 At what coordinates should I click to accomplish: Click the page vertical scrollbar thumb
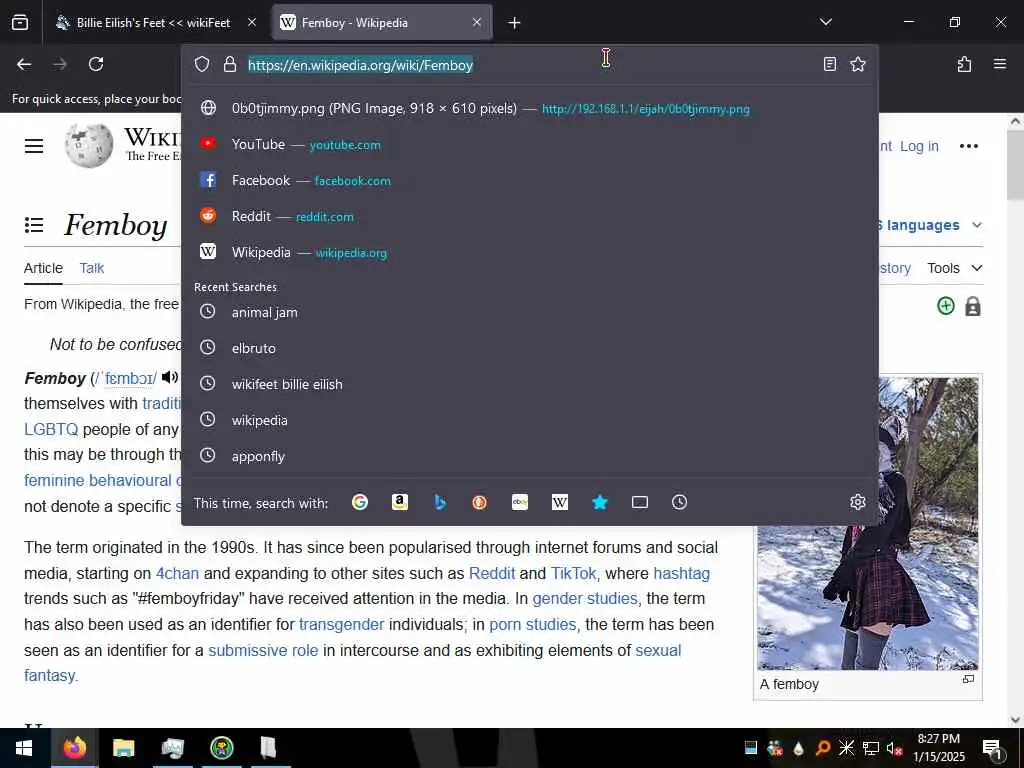pyautogui.click(x=1016, y=165)
